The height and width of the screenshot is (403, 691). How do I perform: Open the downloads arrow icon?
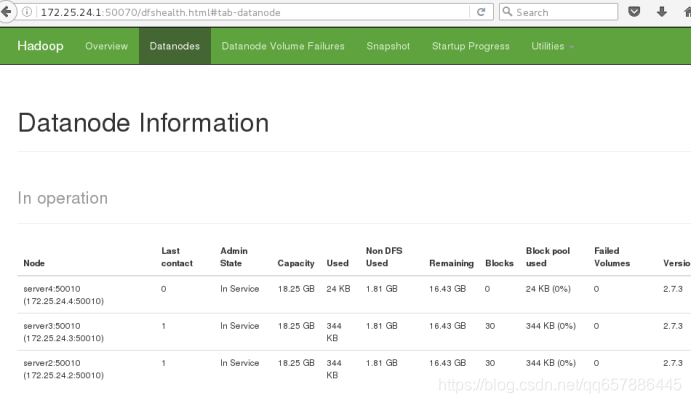tap(661, 12)
